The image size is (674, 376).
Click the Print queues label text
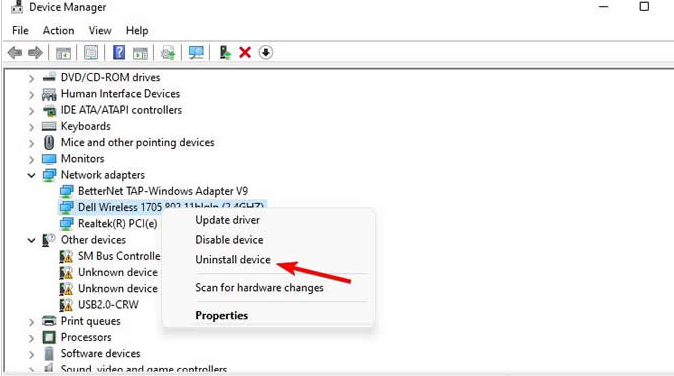[90, 321]
